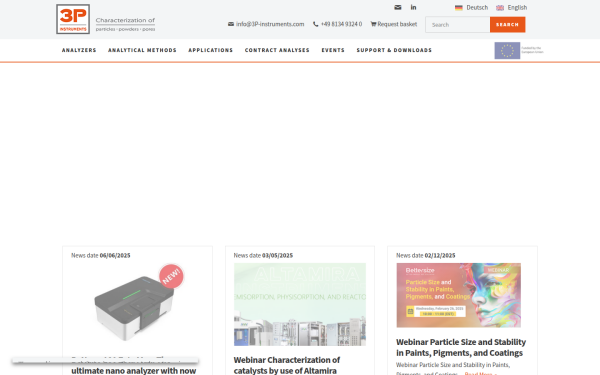The height and width of the screenshot is (375, 600).
Task: Click the Bettersize webinar banner image
Action: (458, 295)
